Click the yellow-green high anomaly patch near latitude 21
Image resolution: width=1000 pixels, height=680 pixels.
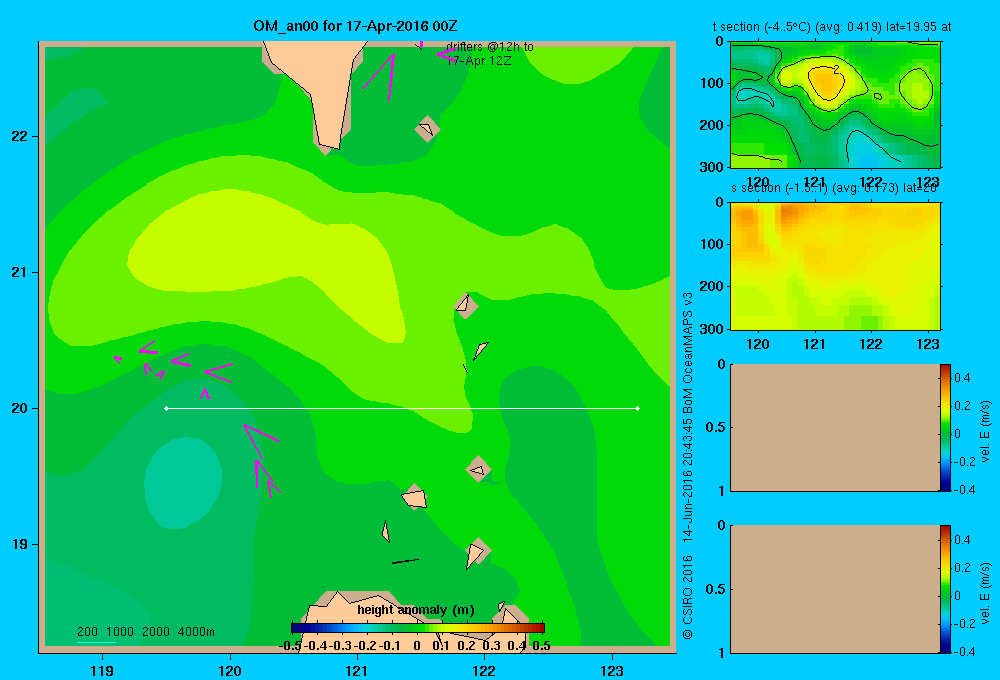268,262
